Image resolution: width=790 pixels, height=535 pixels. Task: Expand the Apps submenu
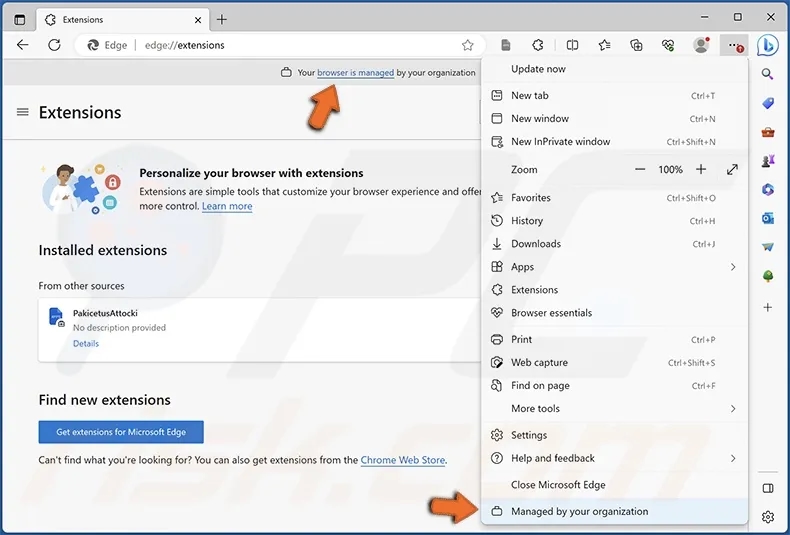732,267
